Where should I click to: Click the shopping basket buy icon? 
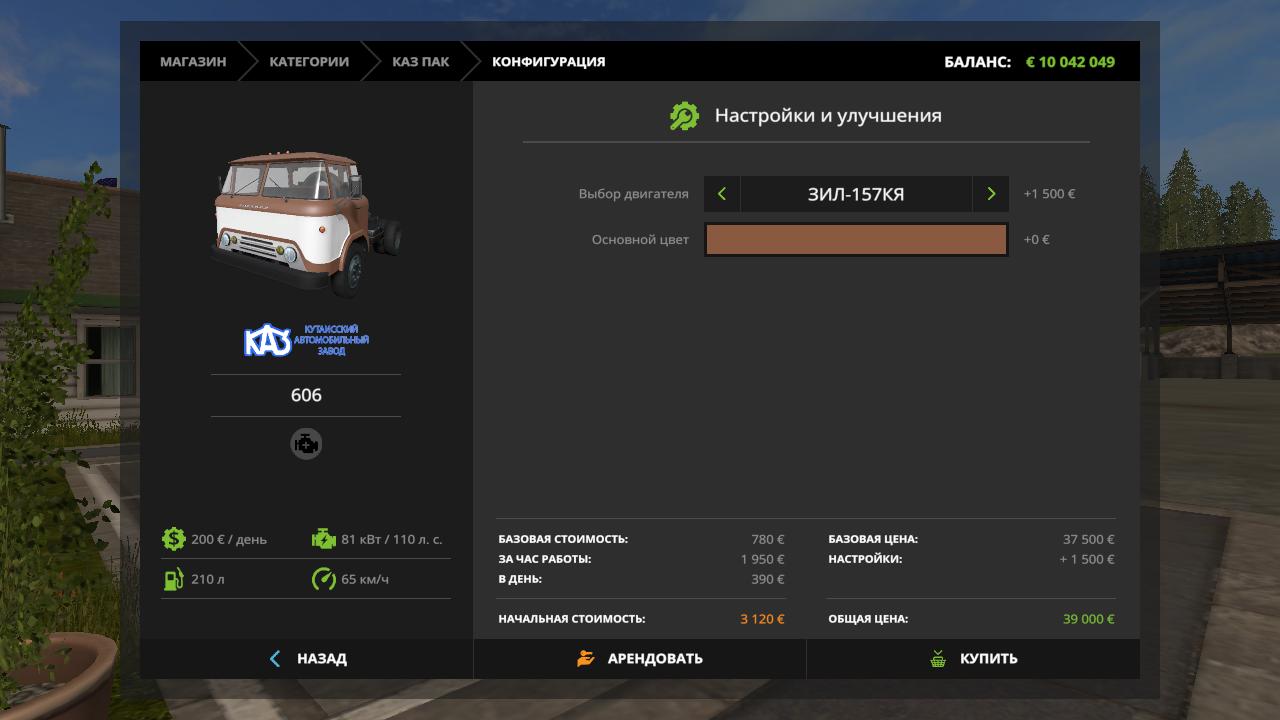938,659
